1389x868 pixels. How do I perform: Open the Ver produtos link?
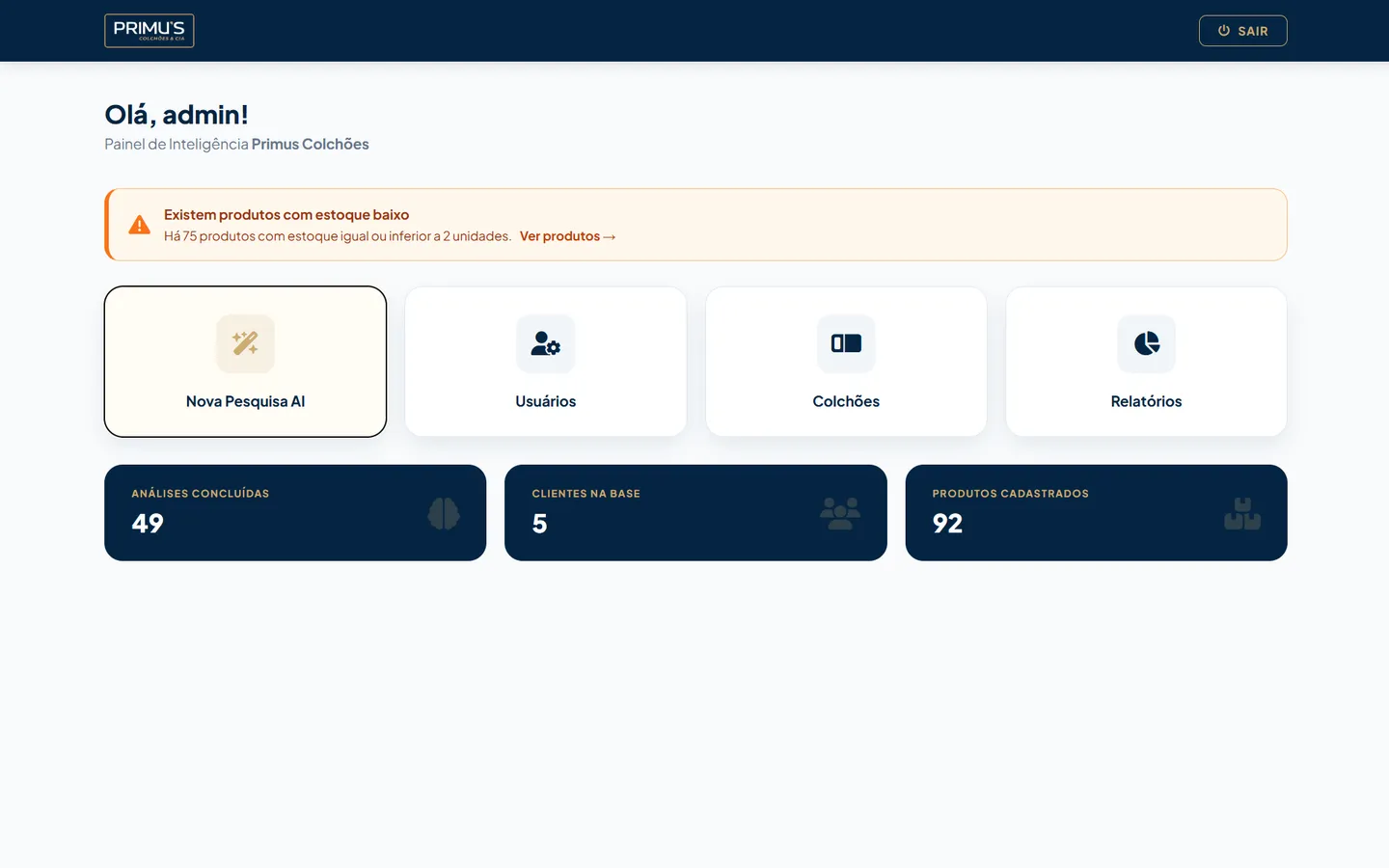pyautogui.click(x=567, y=236)
